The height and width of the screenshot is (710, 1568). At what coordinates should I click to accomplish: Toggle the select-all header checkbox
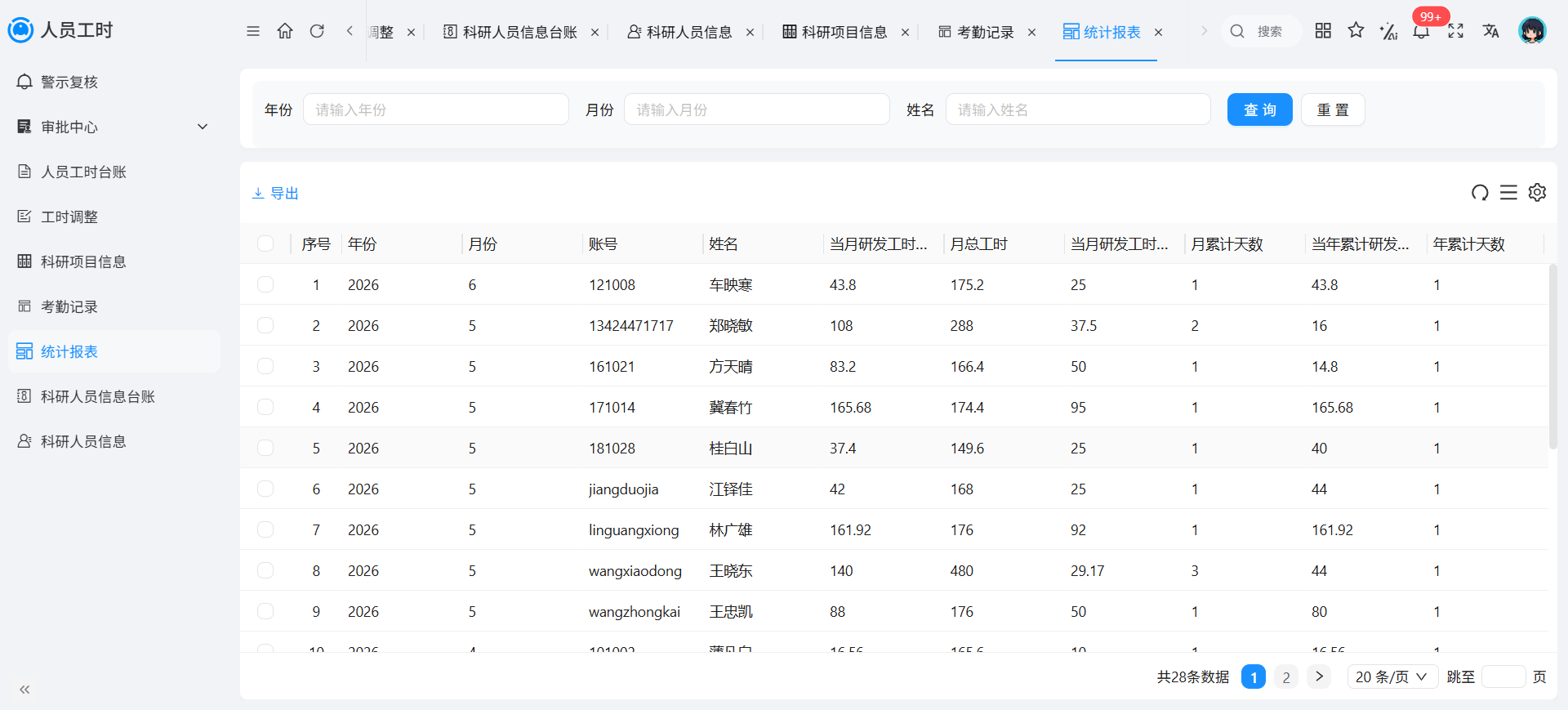tap(265, 243)
